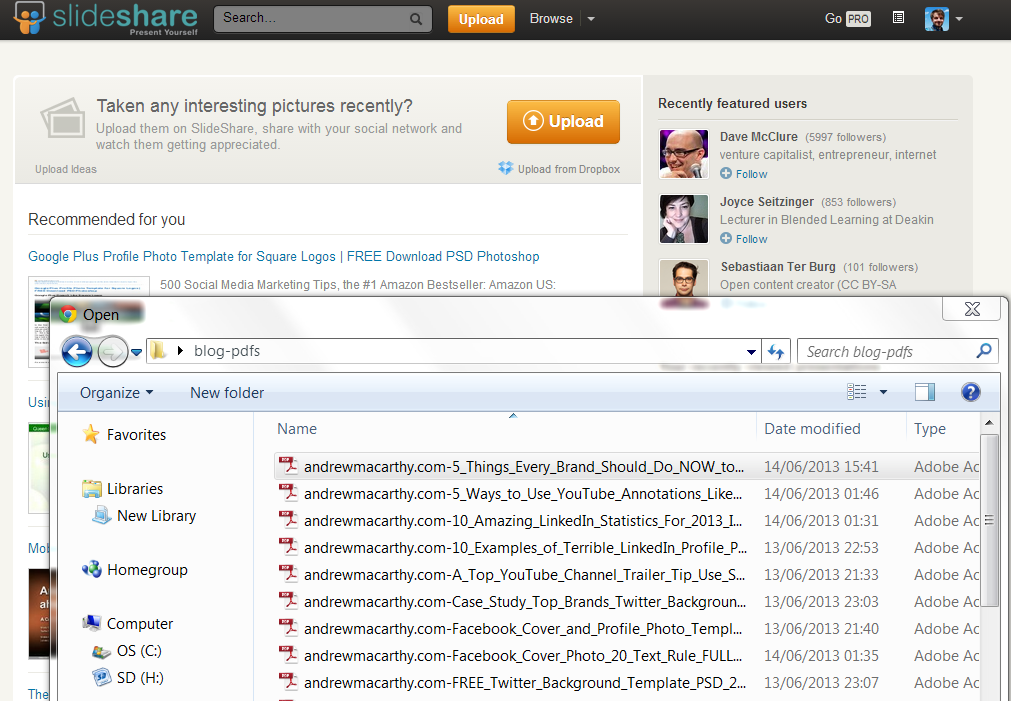
Task: Click the Favorites star icon
Action: 91,434
